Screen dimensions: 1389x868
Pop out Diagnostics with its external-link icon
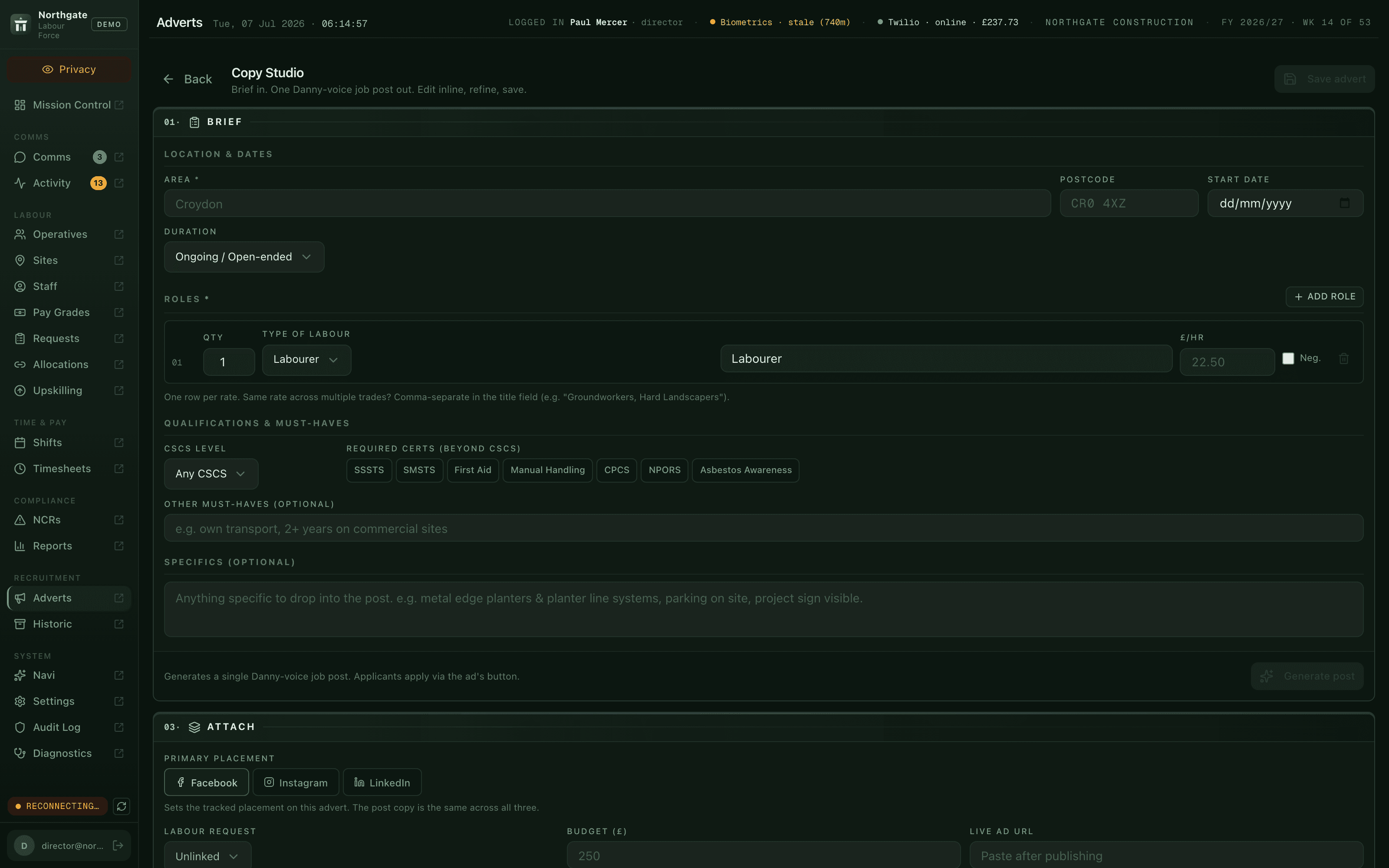(x=119, y=753)
